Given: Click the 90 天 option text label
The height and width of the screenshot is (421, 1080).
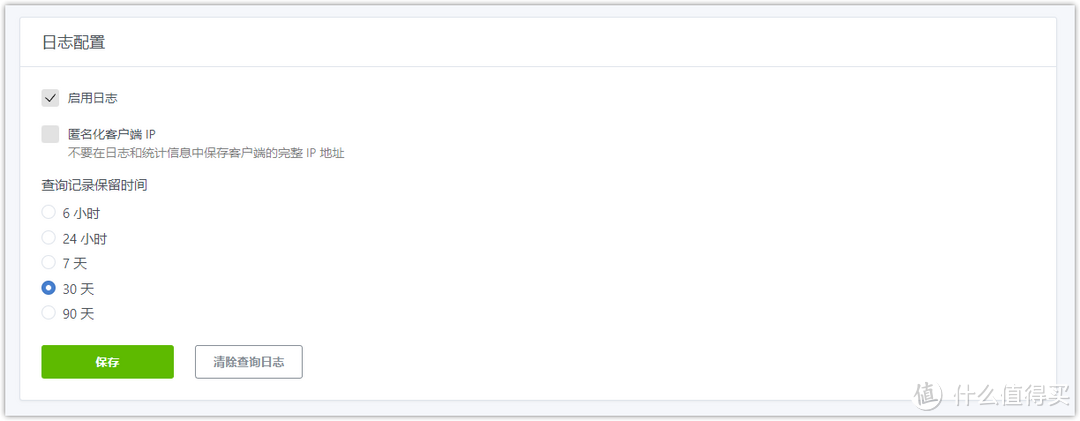Looking at the screenshot, I should 78,314.
